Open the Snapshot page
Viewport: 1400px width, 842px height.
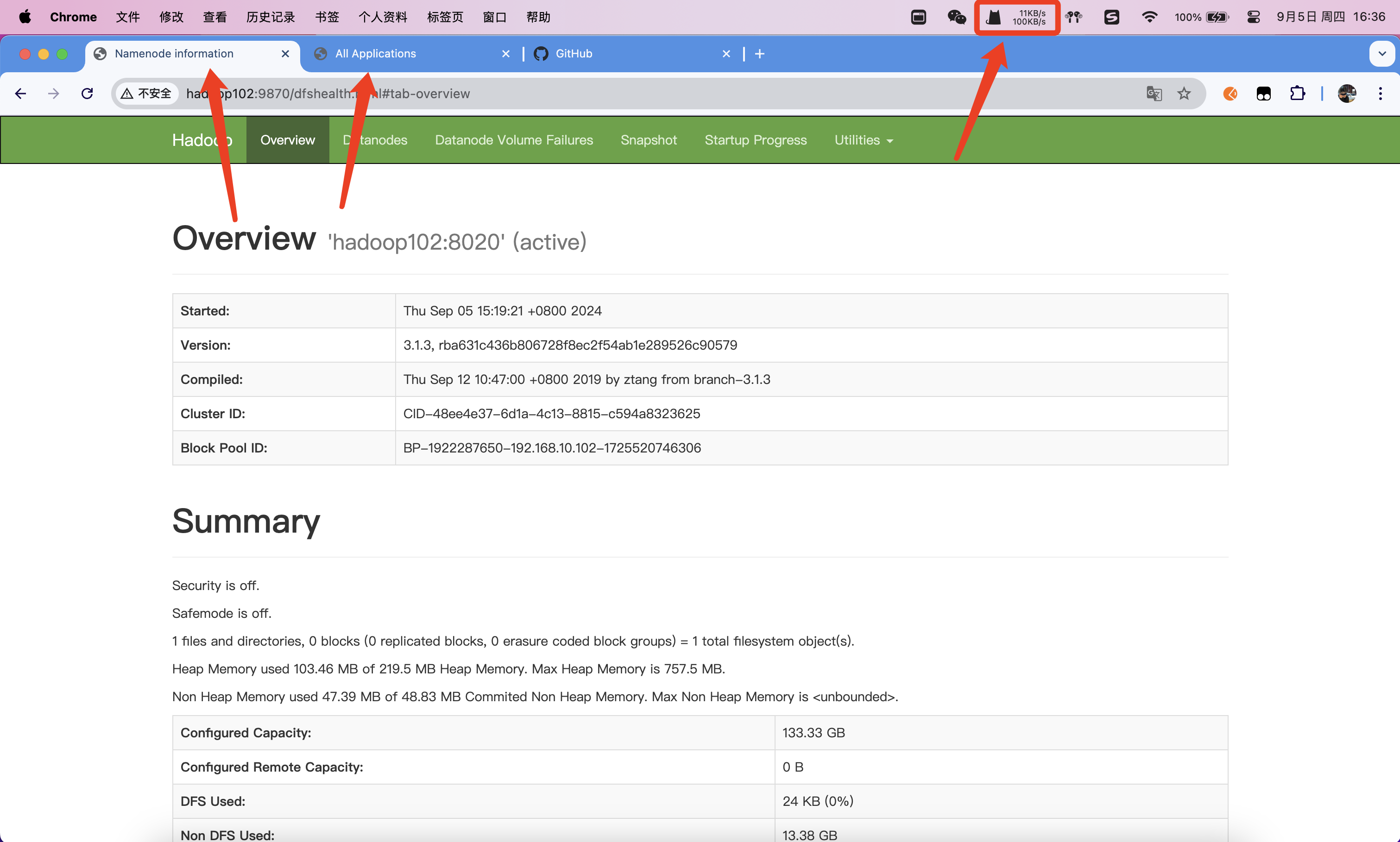click(649, 140)
